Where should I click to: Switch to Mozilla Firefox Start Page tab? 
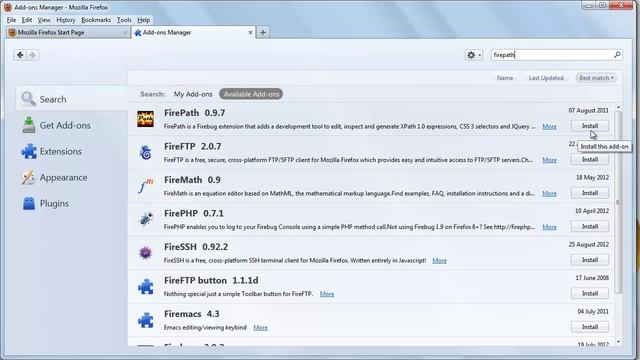click(68, 32)
